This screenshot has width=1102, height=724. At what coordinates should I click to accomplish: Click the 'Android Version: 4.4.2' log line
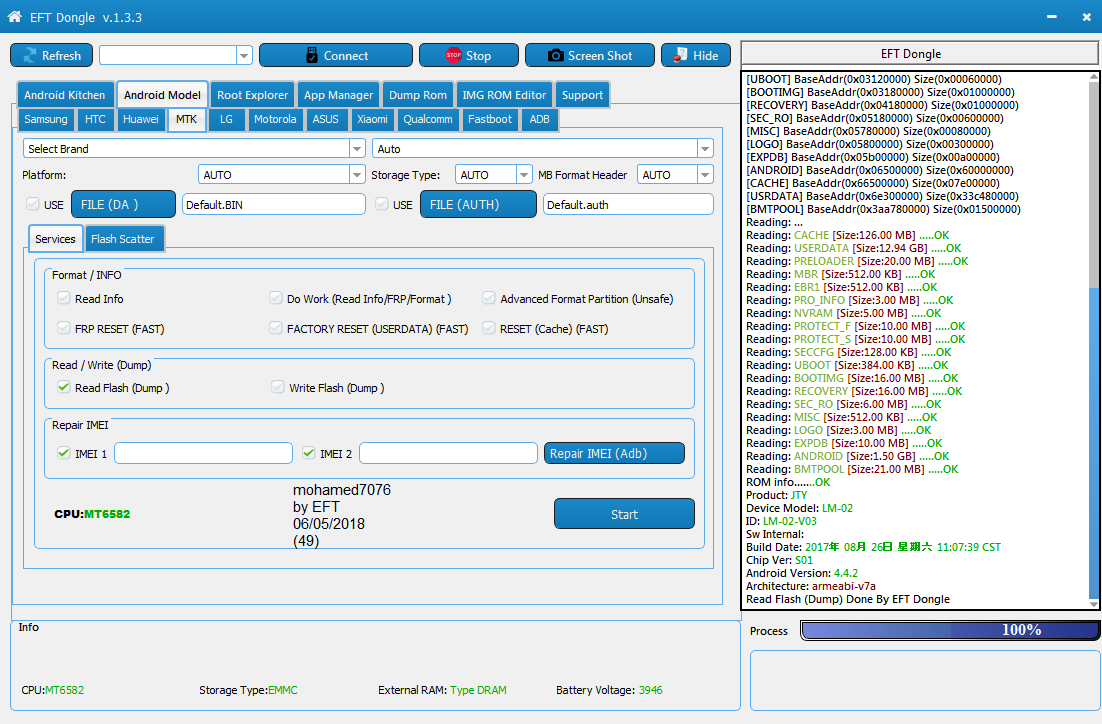coord(802,573)
